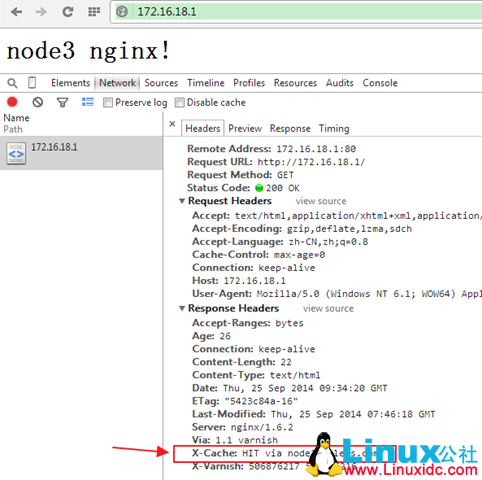Open the Timeline panel

pyautogui.click(x=206, y=83)
